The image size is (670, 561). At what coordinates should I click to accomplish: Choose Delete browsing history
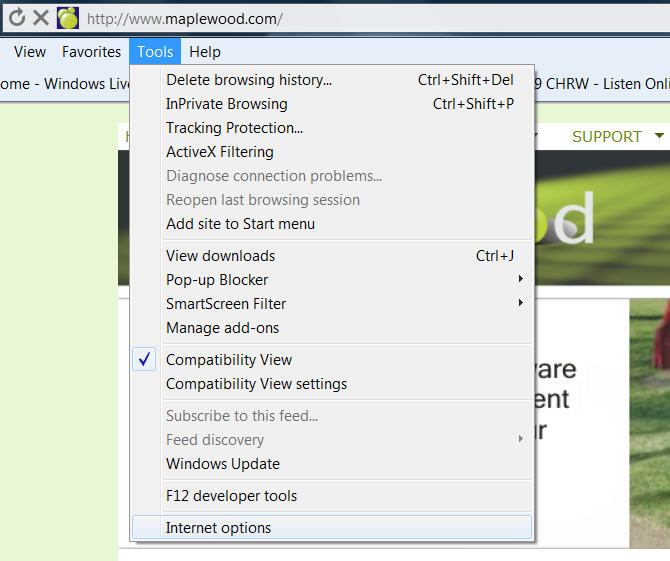click(249, 80)
